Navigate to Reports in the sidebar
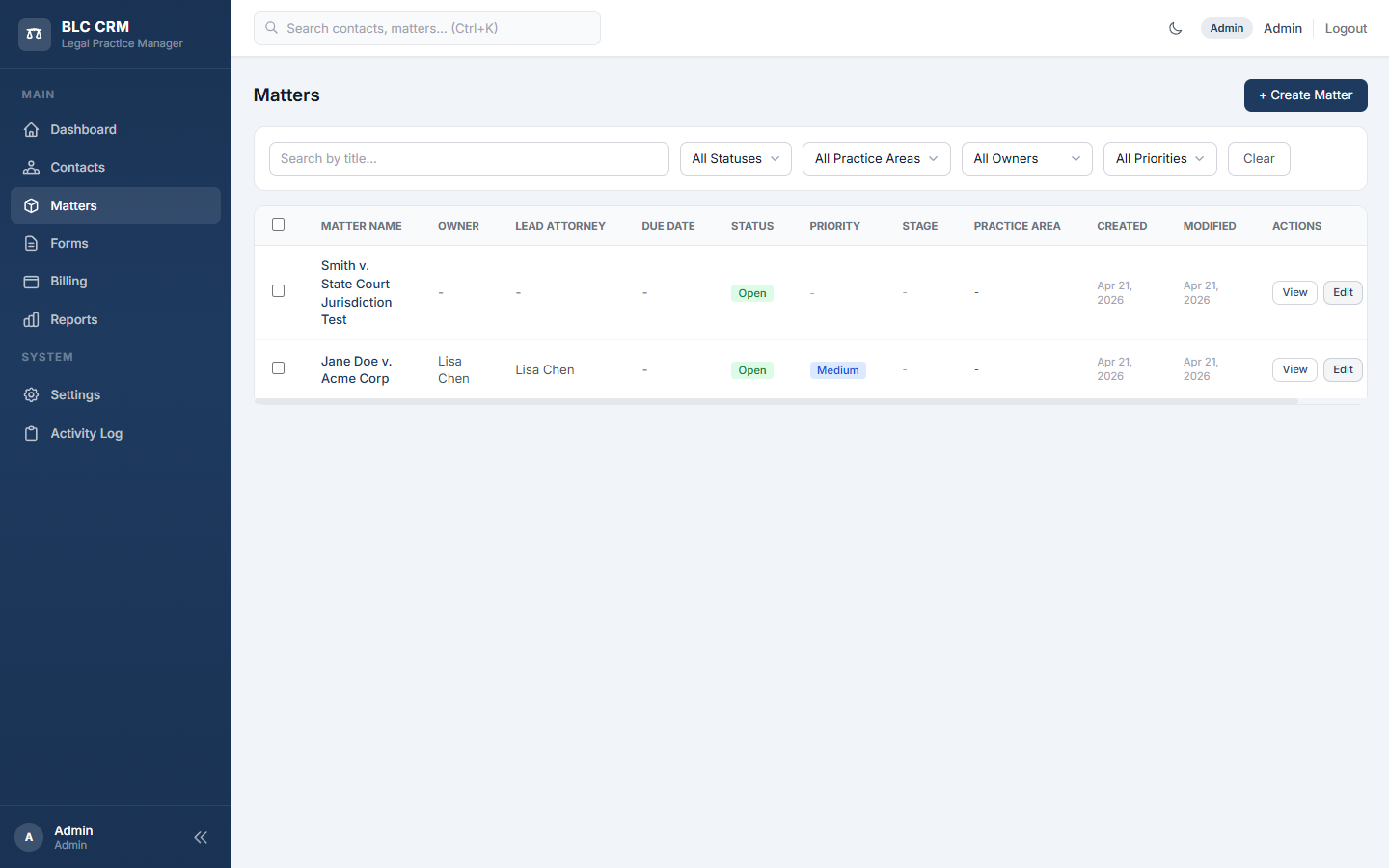The image size is (1389, 868). pos(116,319)
